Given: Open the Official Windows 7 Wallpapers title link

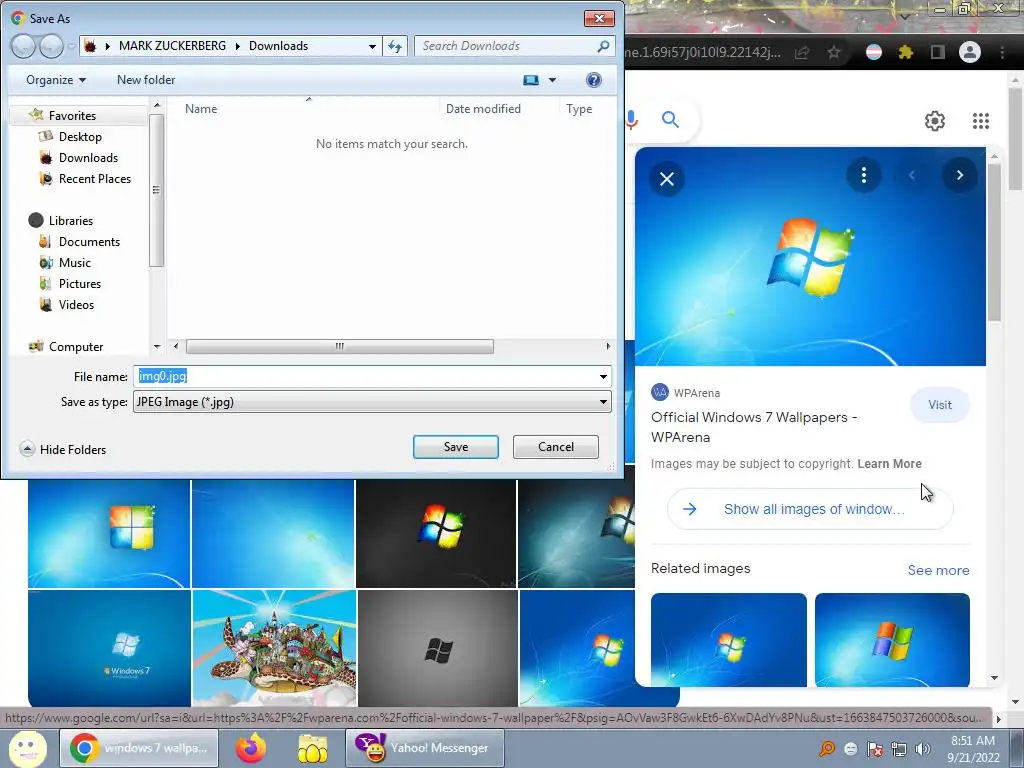Looking at the screenshot, I should coord(754,427).
